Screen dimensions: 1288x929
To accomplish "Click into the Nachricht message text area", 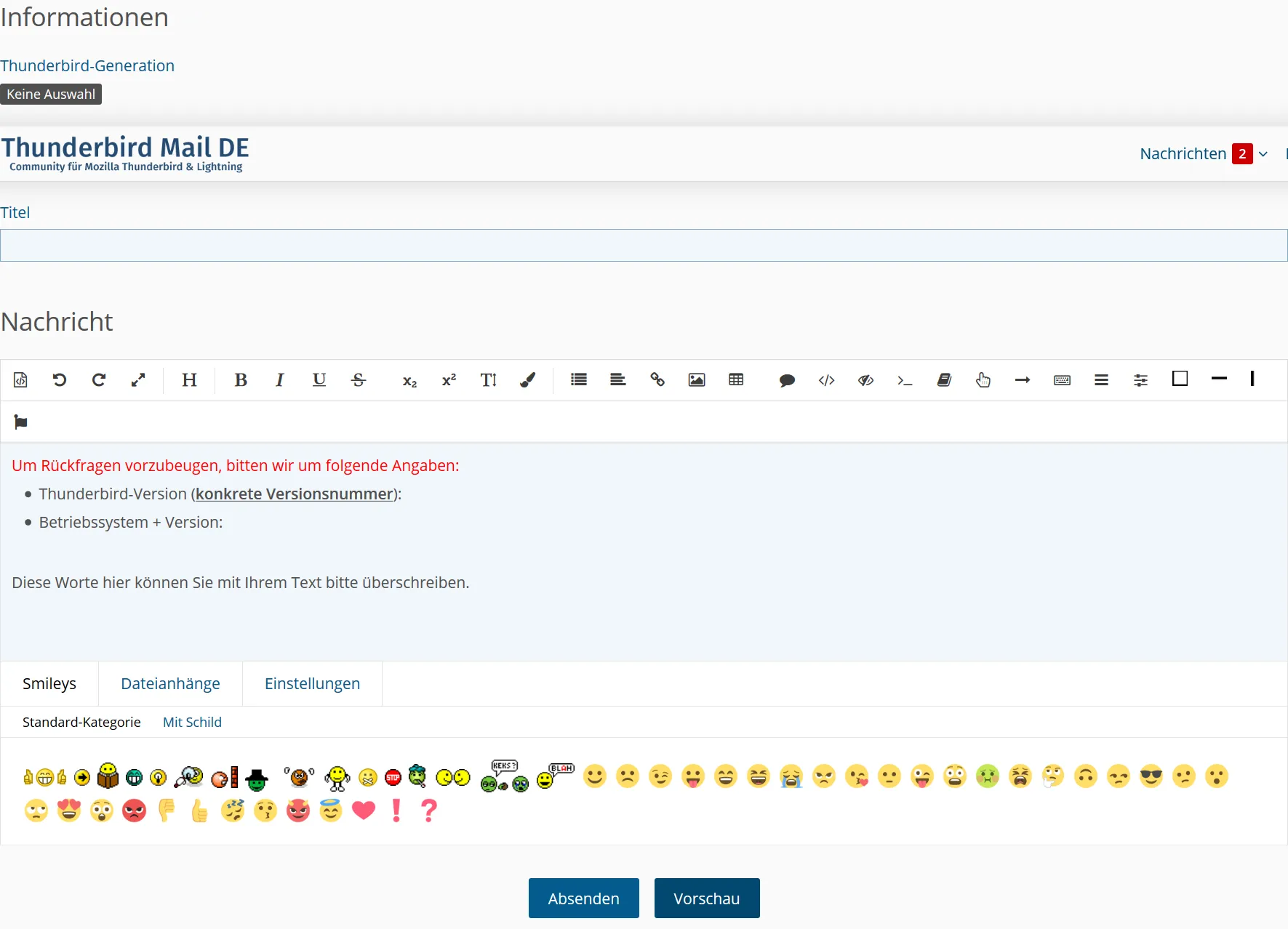I will (644, 552).
